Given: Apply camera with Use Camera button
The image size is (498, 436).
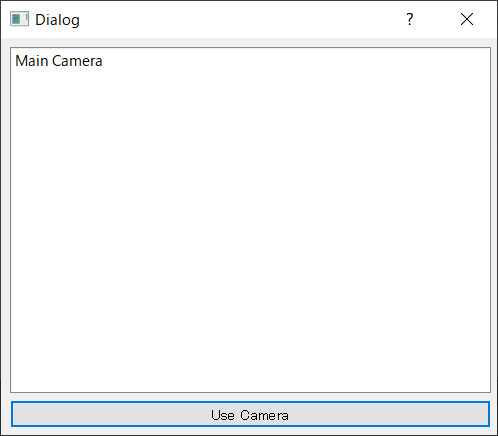Looking at the screenshot, I should coord(250,414).
